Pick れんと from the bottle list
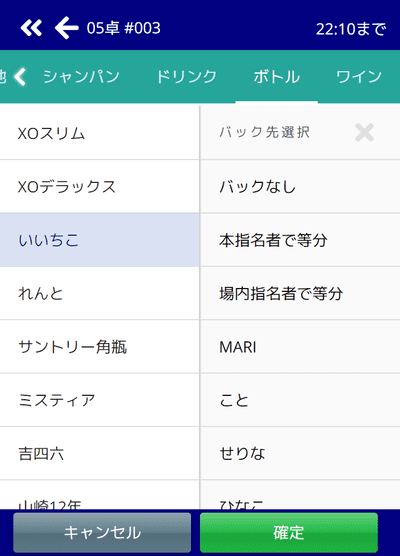The image size is (400, 556). (99, 293)
